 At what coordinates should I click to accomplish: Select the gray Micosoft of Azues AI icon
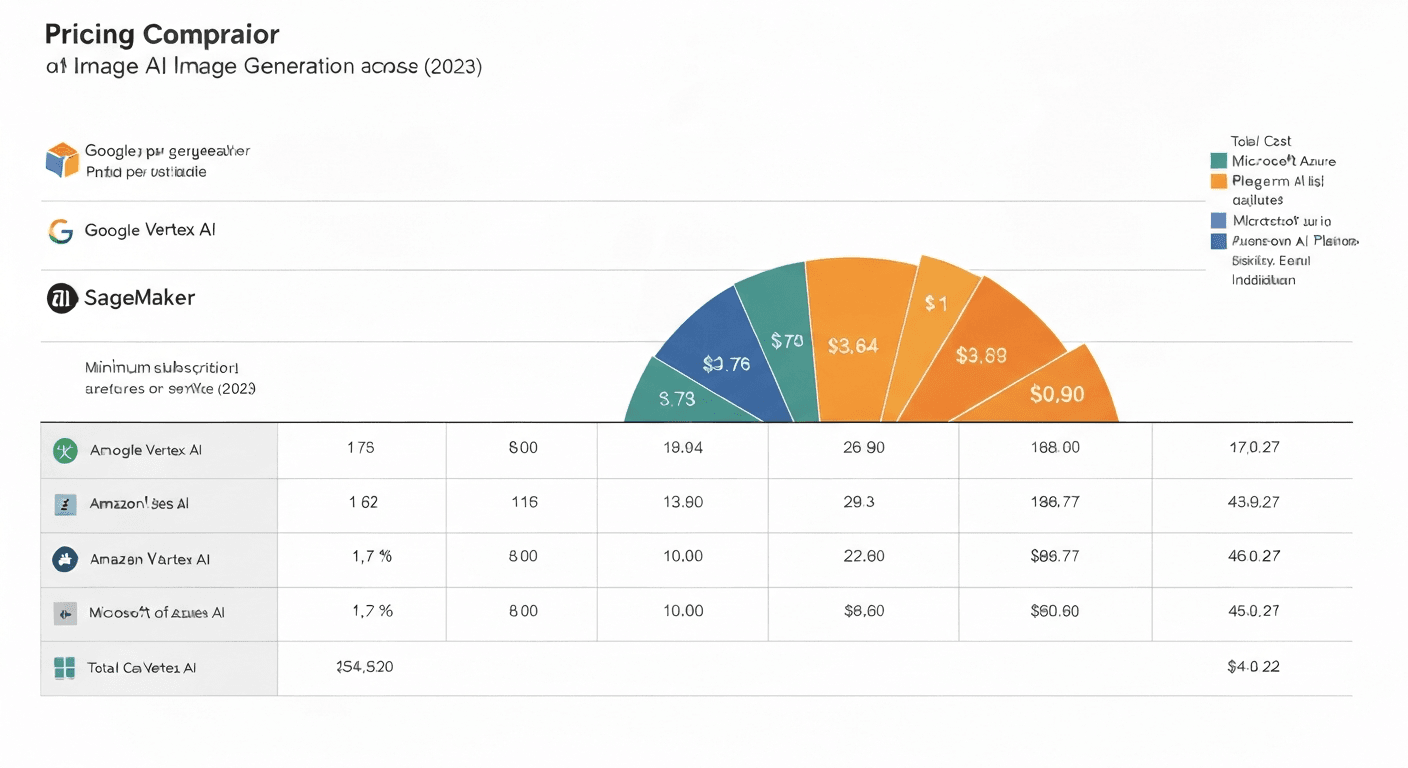coord(65,612)
